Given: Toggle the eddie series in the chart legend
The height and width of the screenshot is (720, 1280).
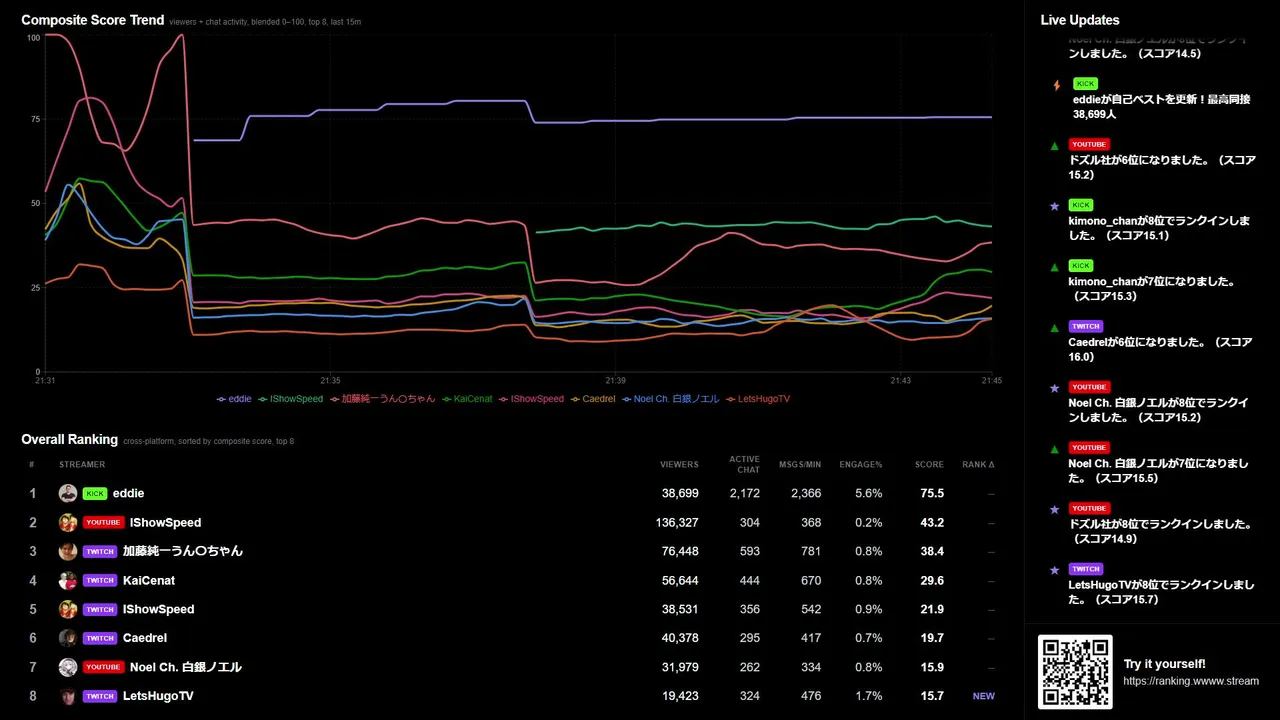Looking at the screenshot, I should (x=234, y=399).
